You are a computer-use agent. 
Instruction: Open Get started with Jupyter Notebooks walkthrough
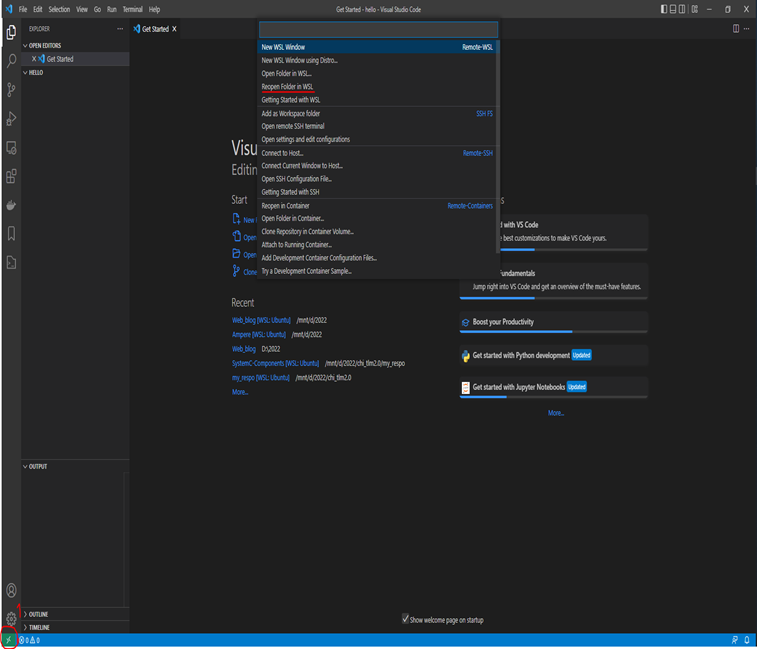(x=553, y=387)
